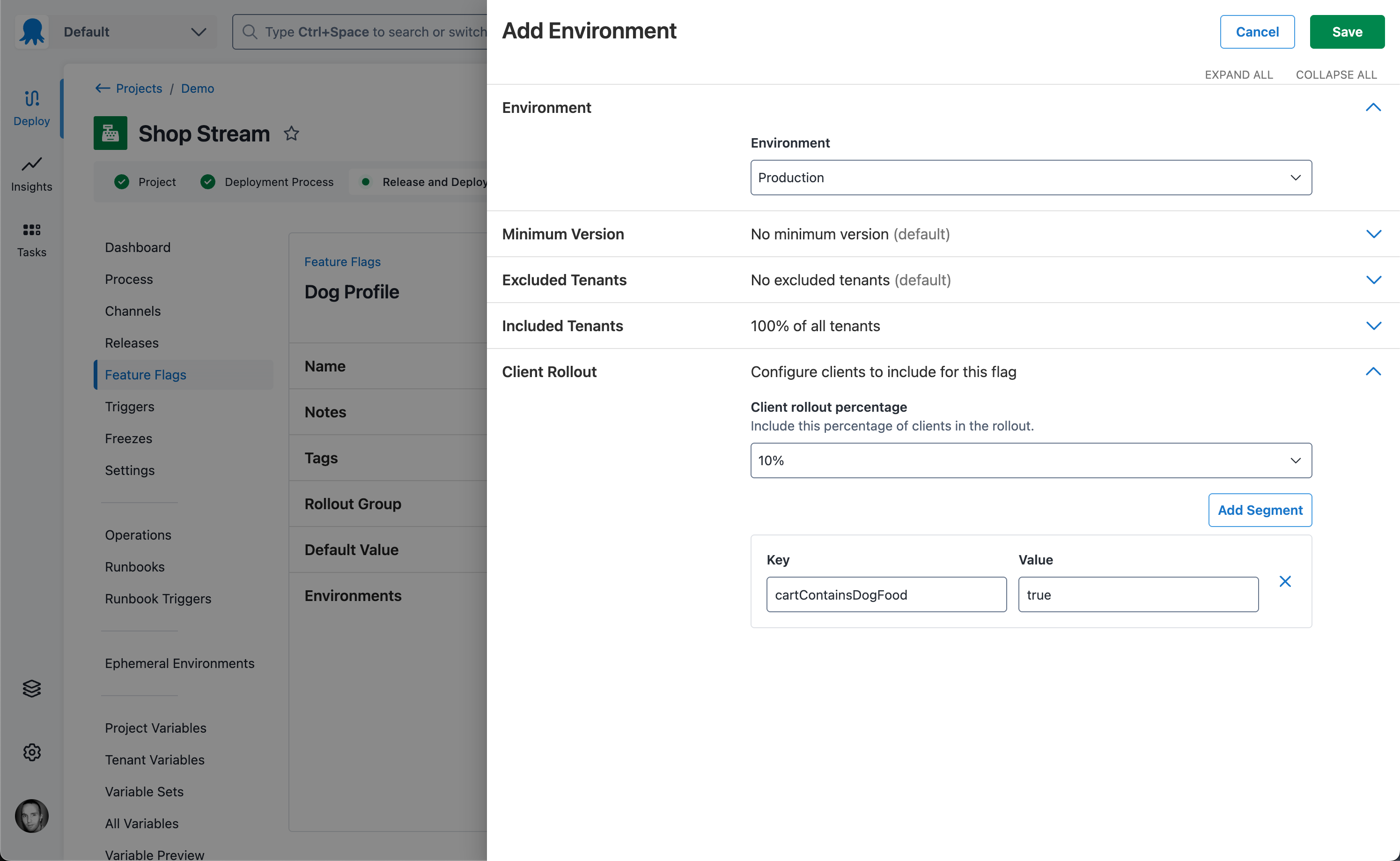The height and width of the screenshot is (861, 1400).
Task: Collapse the Client Rollout section
Action: 1373,372
